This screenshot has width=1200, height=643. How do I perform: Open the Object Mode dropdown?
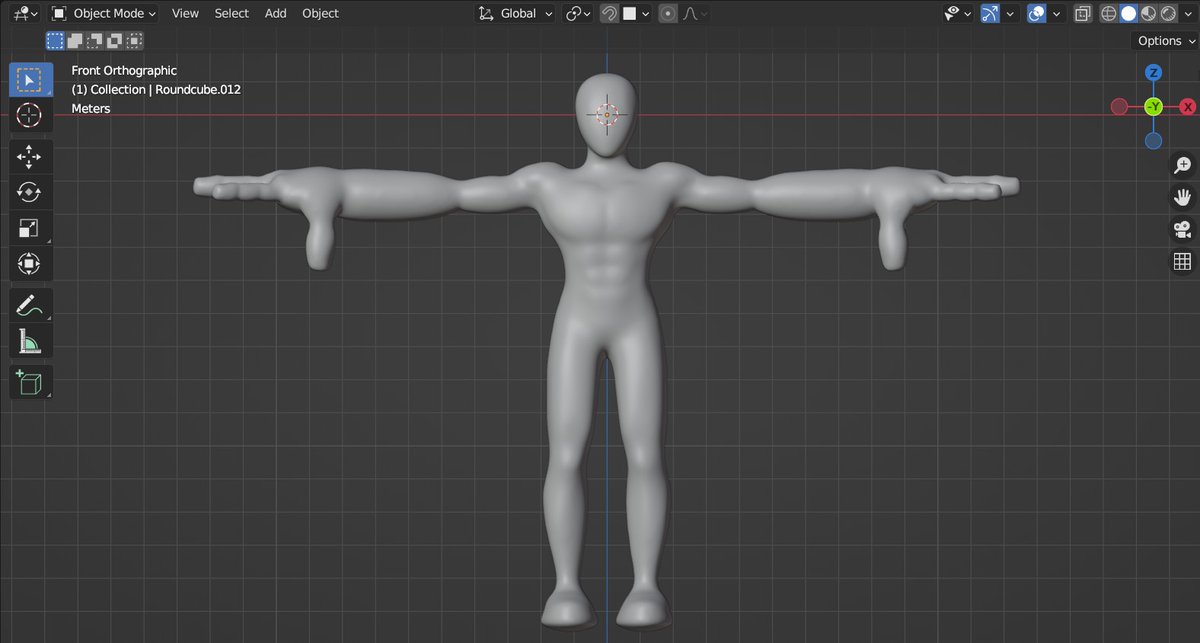tap(104, 13)
